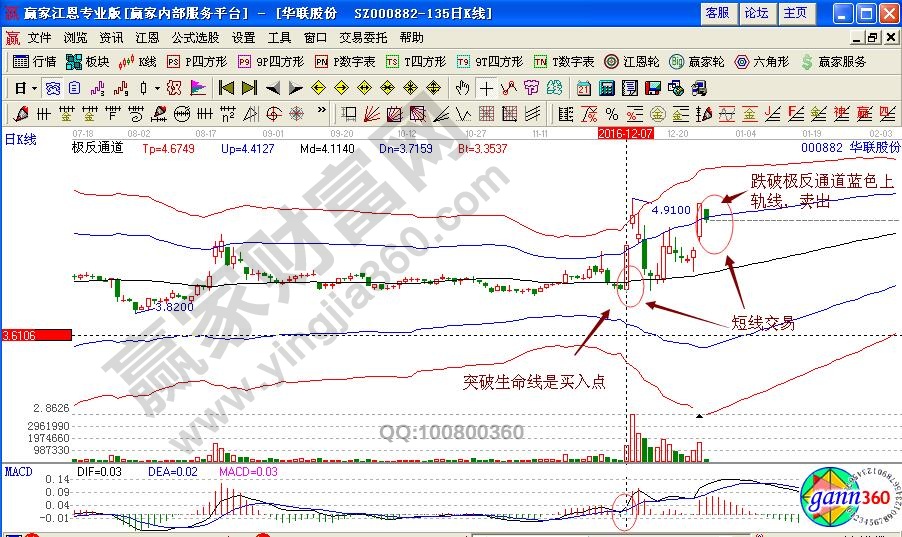Viewport: 902px width, 537px height.
Task: Open the 公式选股 menu
Action: [195, 37]
